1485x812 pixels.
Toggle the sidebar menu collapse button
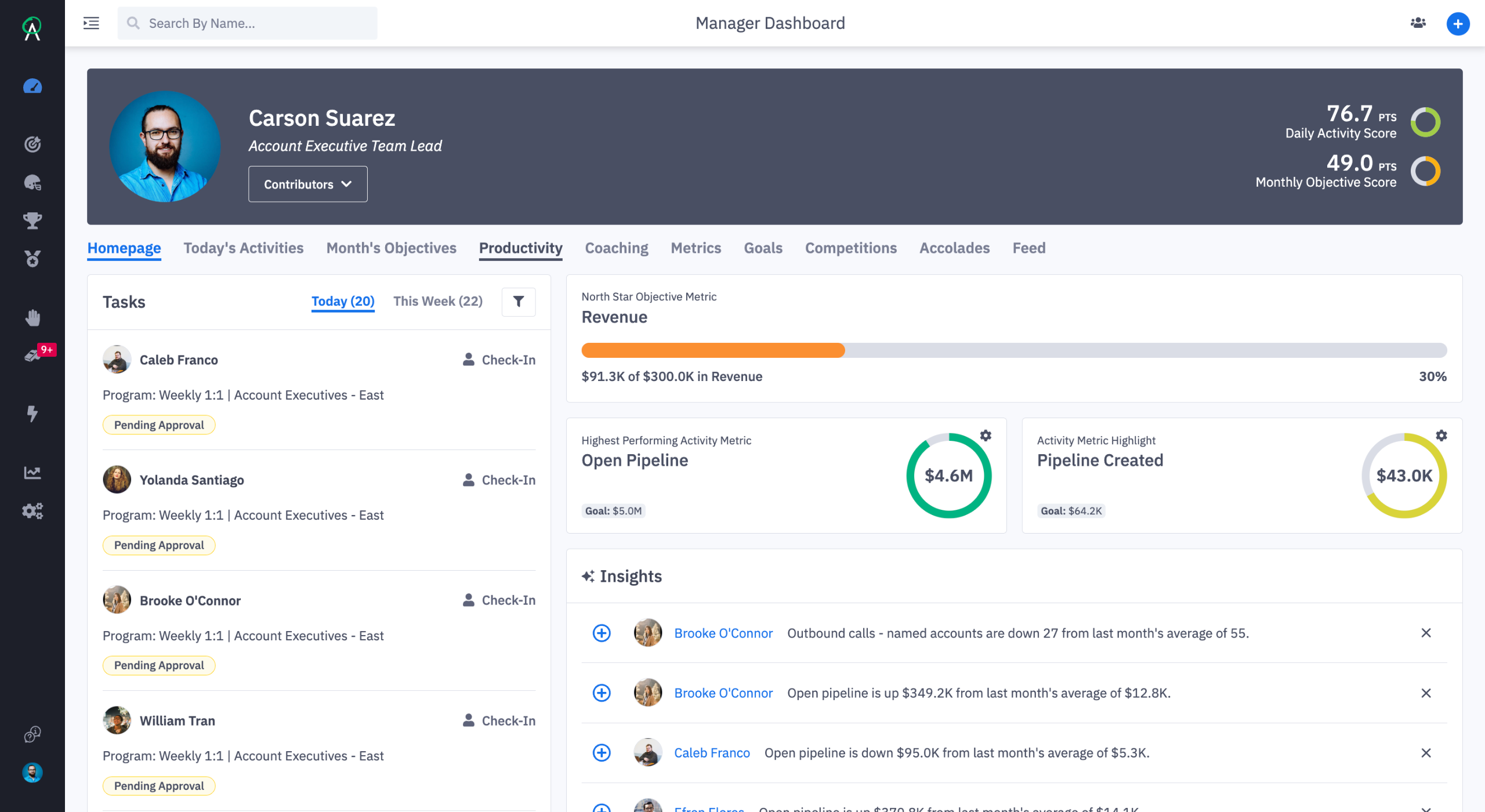91,23
